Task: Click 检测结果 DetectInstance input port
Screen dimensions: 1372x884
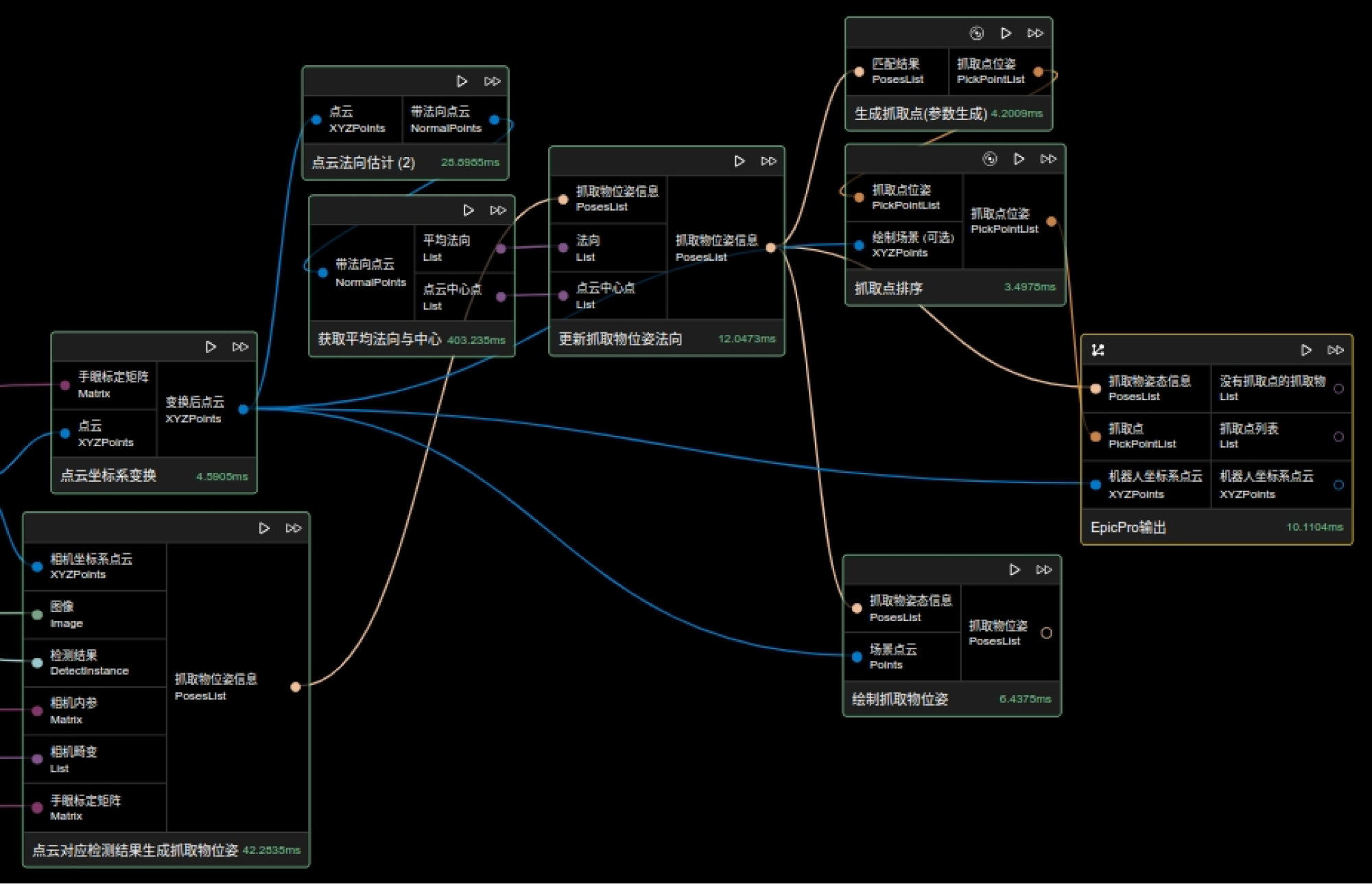Action: click(38, 662)
